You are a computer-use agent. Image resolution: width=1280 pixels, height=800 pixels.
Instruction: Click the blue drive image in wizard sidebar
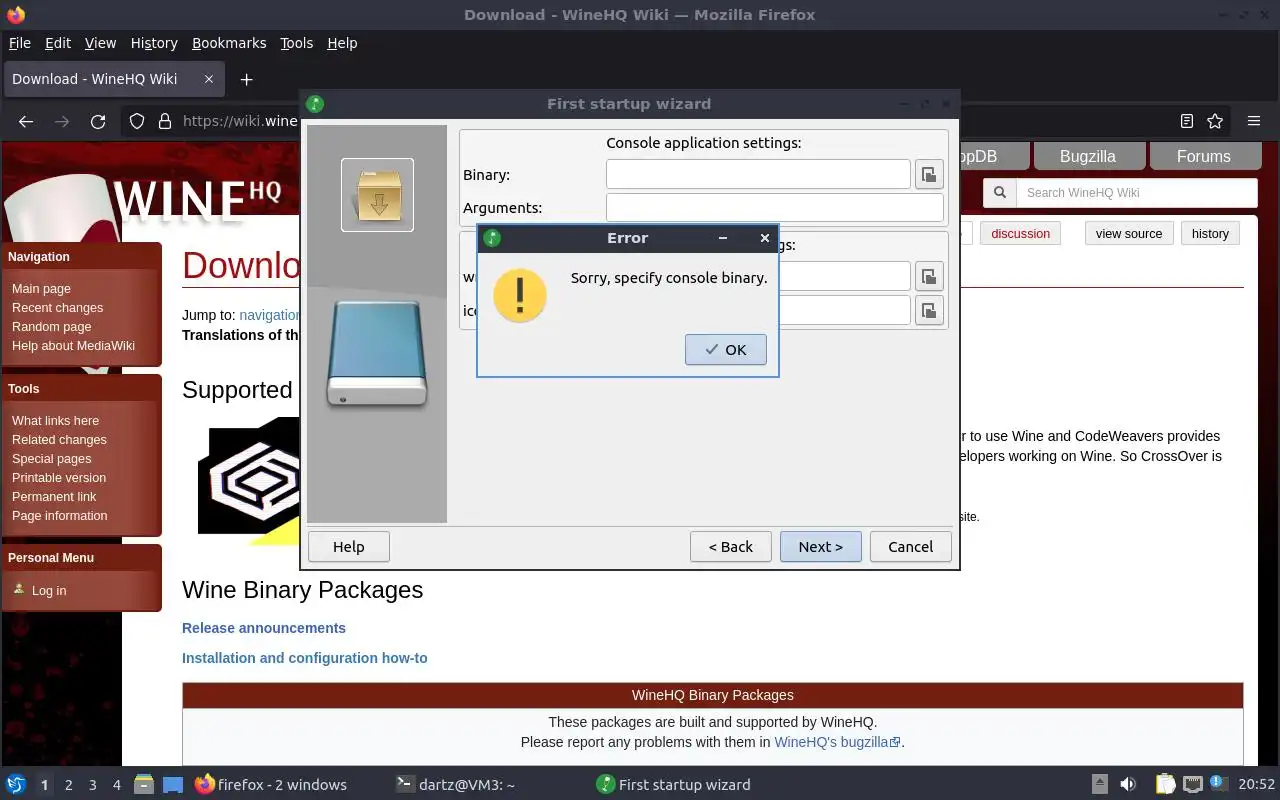point(377,354)
